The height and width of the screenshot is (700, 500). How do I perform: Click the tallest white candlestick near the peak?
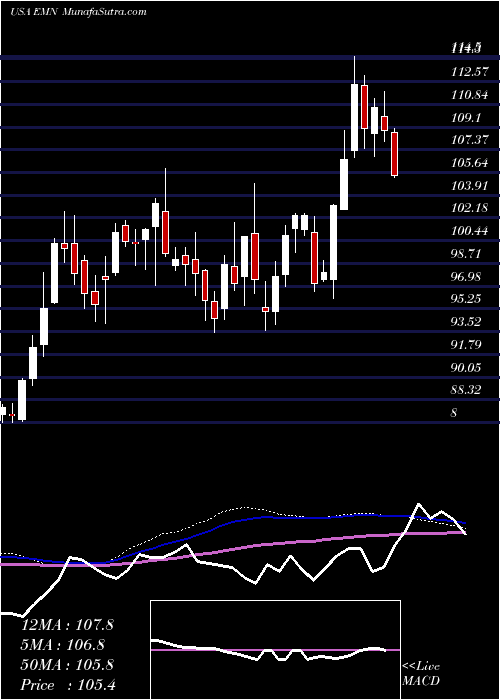point(354,117)
